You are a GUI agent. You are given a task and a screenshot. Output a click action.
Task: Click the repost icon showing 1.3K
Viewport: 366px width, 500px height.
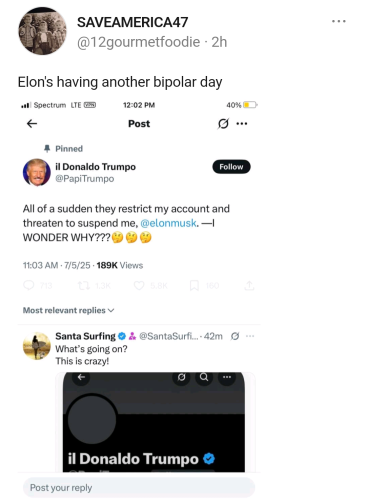[83, 285]
